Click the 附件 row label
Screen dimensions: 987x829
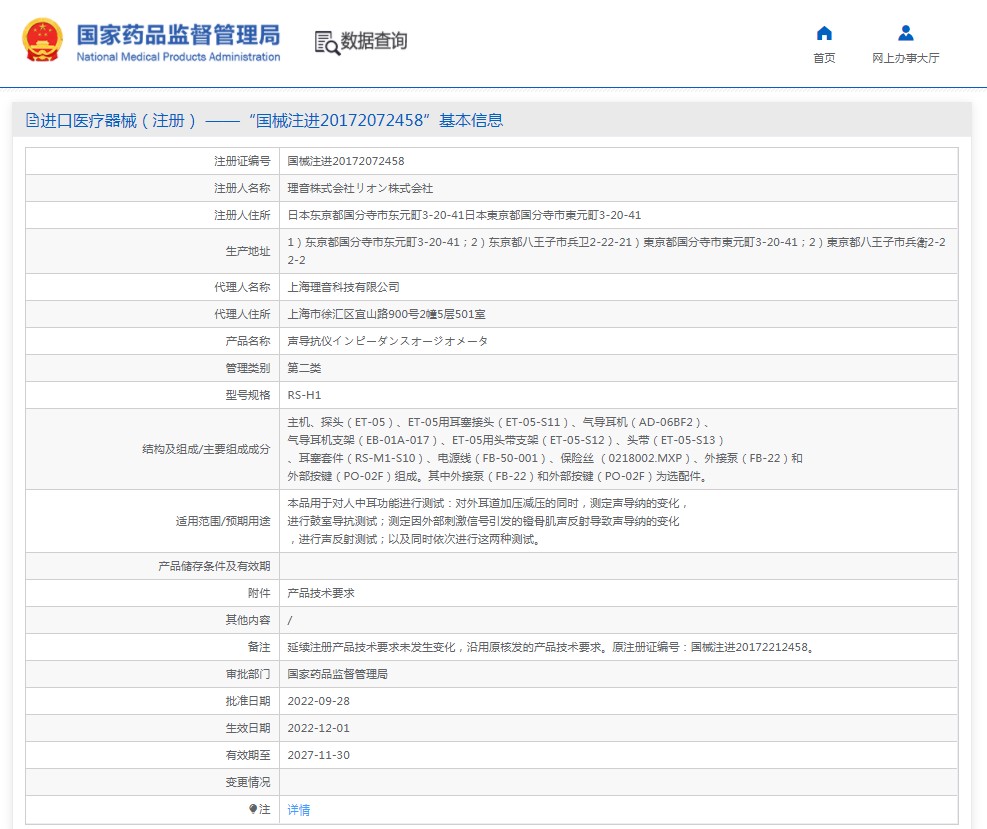tap(259, 593)
